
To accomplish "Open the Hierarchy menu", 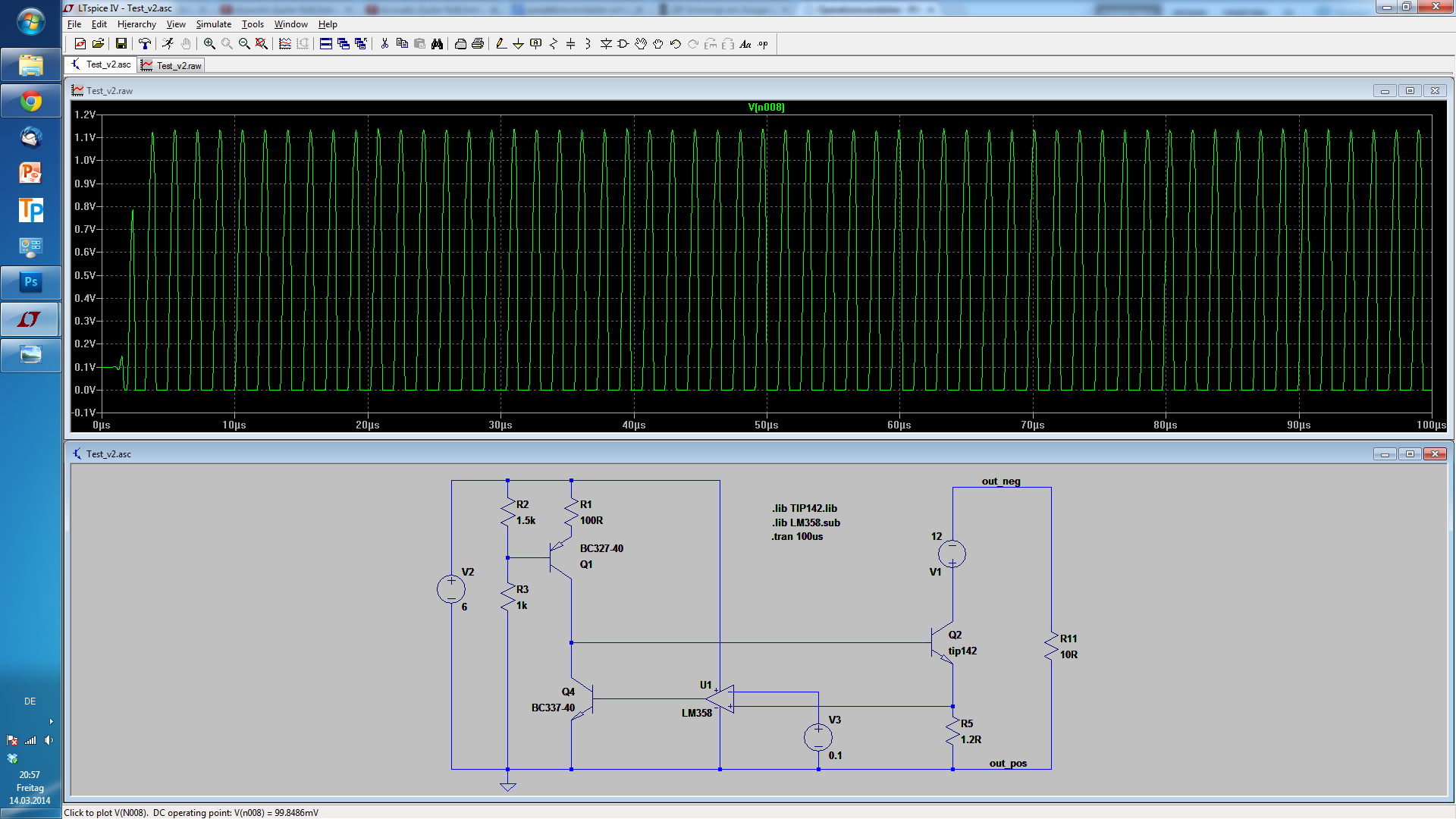I will (136, 24).
